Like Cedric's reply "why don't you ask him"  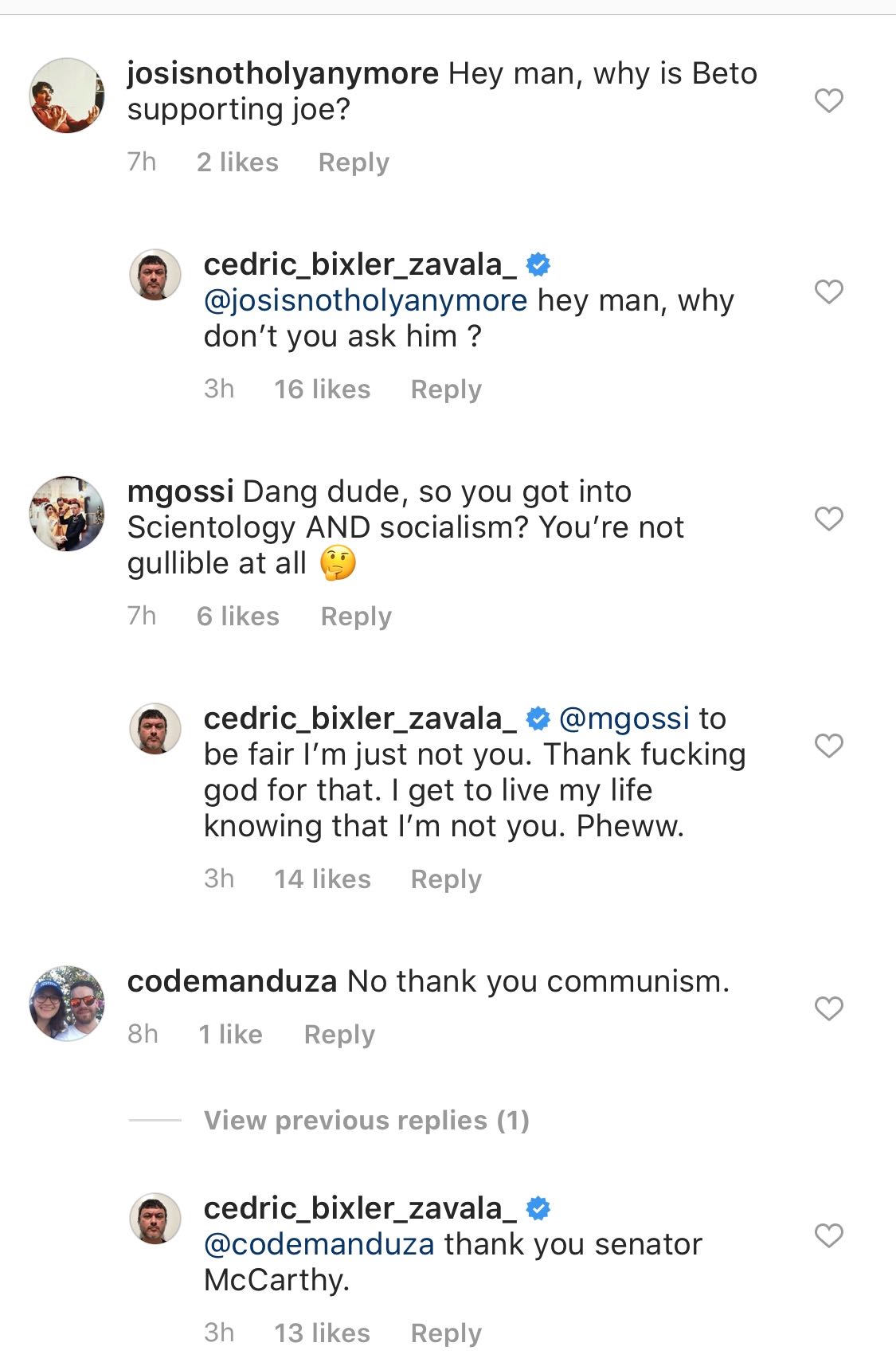point(829,292)
